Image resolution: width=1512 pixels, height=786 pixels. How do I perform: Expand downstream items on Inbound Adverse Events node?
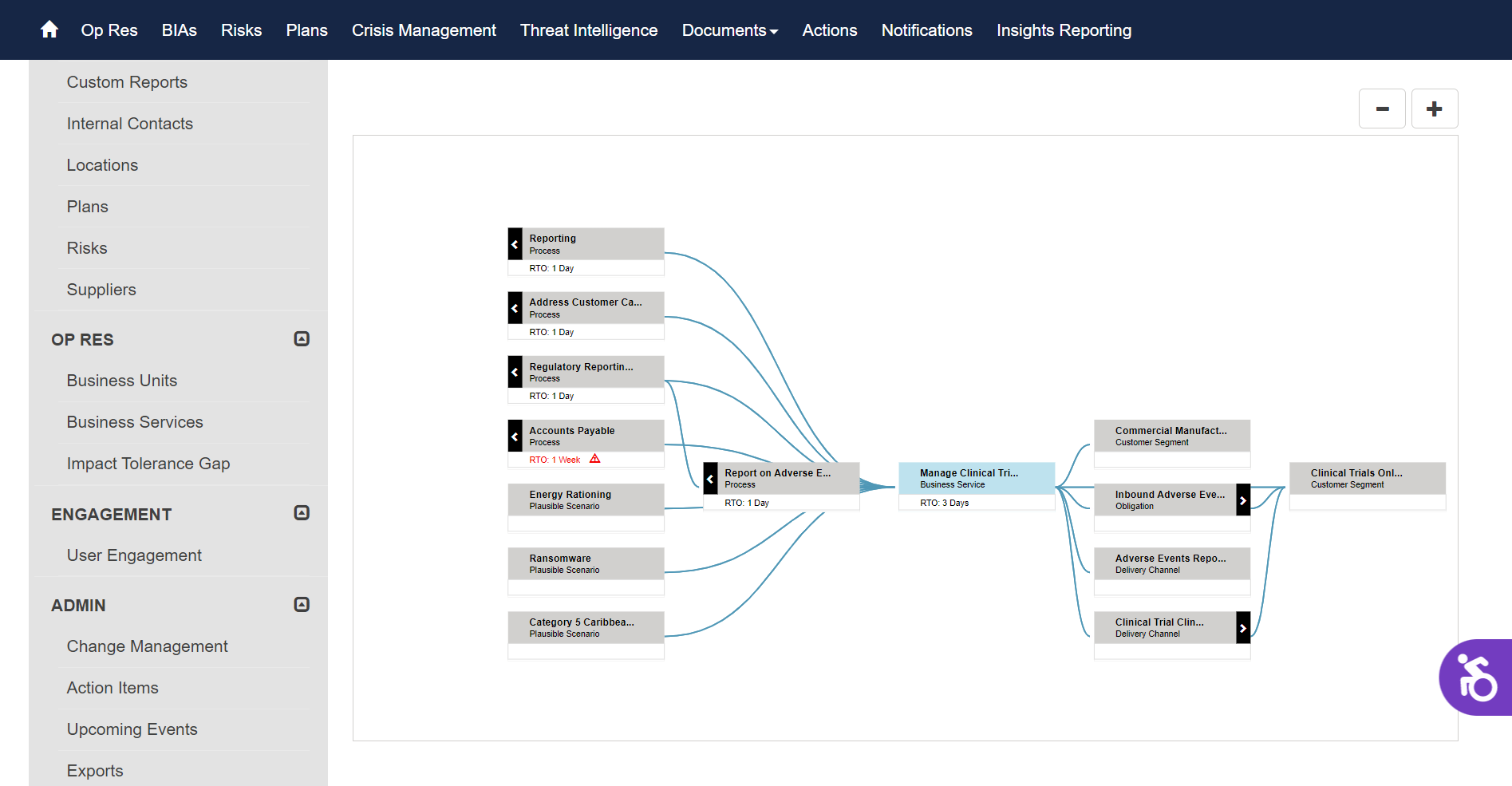[1243, 500]
